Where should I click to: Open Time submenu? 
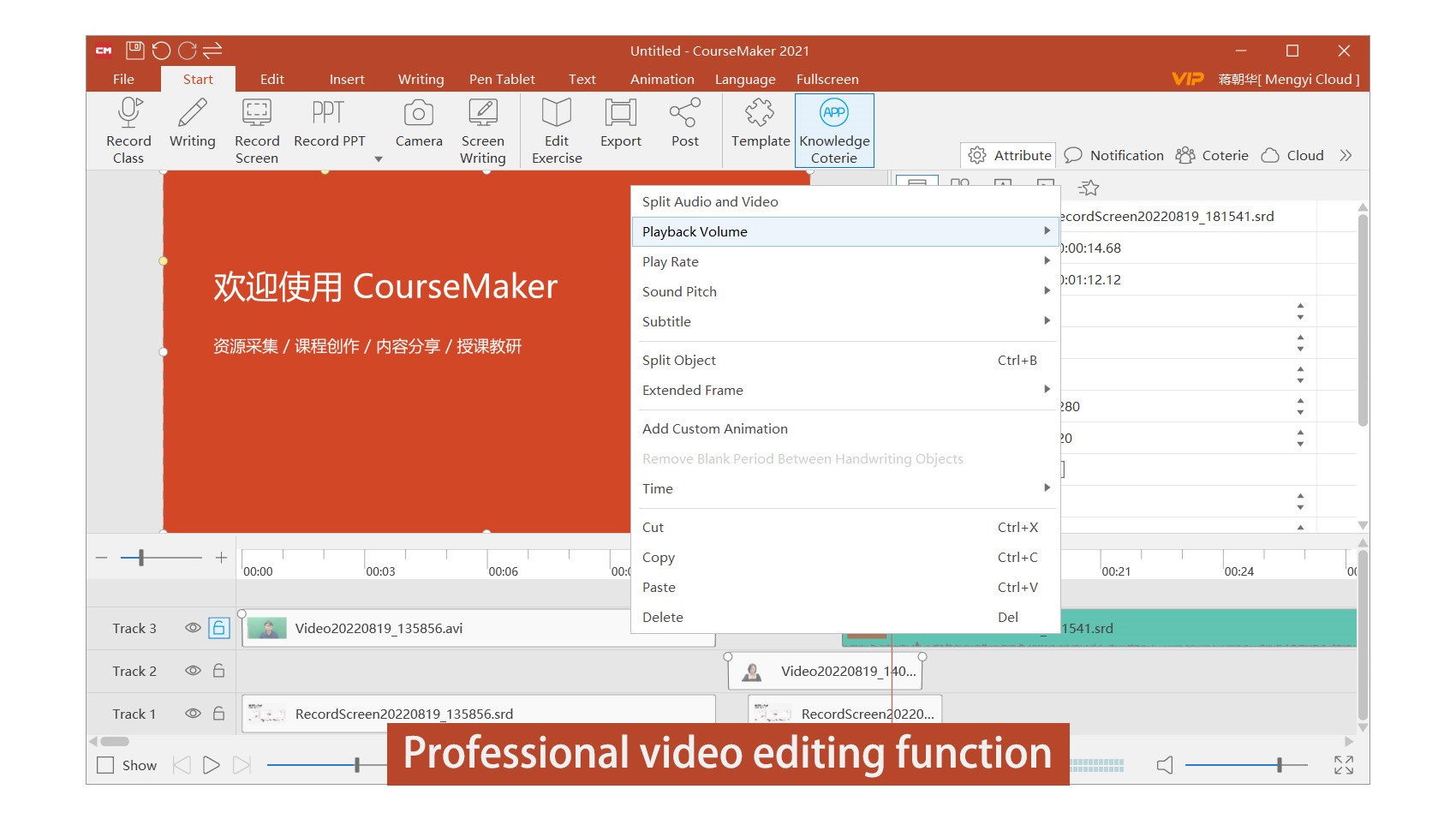point(845,488)
